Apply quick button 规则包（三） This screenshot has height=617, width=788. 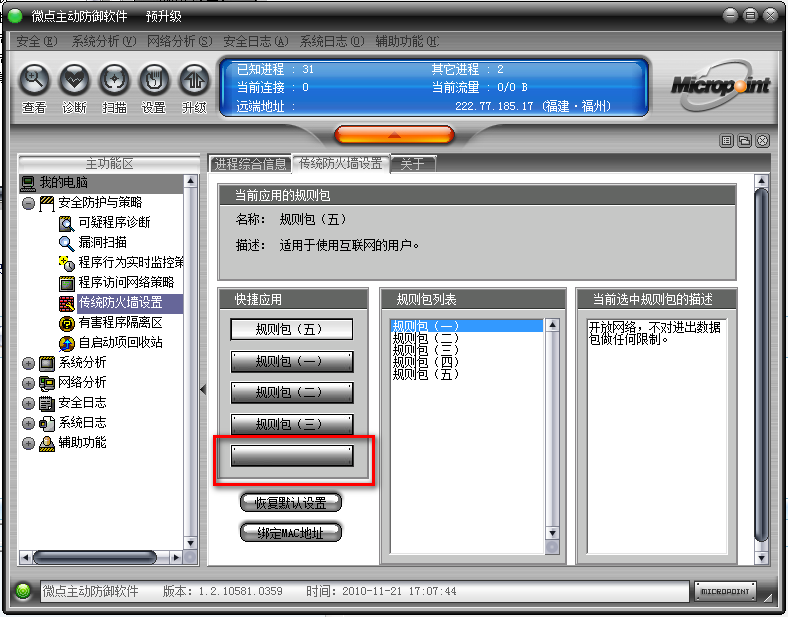click(x=291, y=425)
